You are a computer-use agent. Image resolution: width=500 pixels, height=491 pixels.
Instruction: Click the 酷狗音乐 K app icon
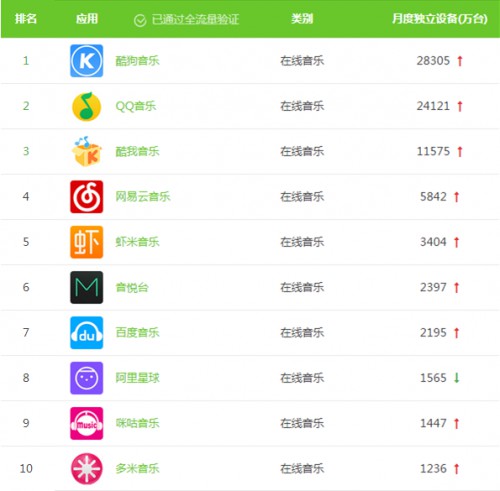(x=87, y=61)
